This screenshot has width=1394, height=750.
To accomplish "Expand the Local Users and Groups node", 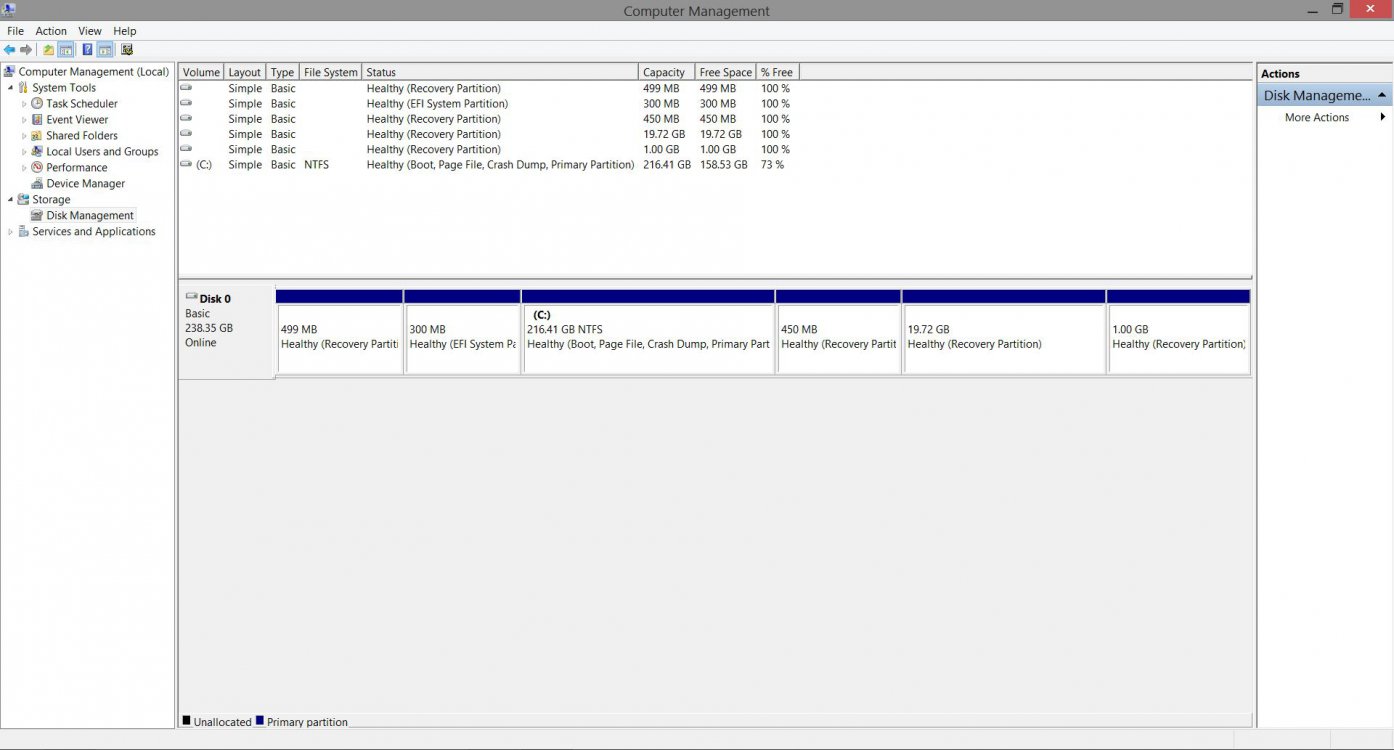I will tap(24, 152).
